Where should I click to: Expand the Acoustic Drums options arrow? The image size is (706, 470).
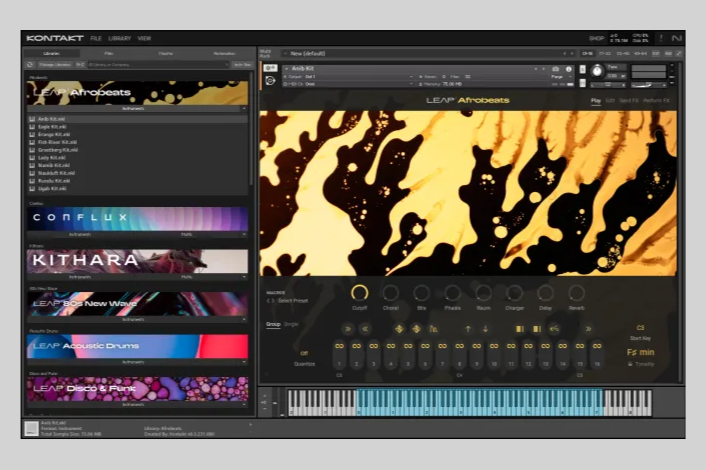[244, 362]
